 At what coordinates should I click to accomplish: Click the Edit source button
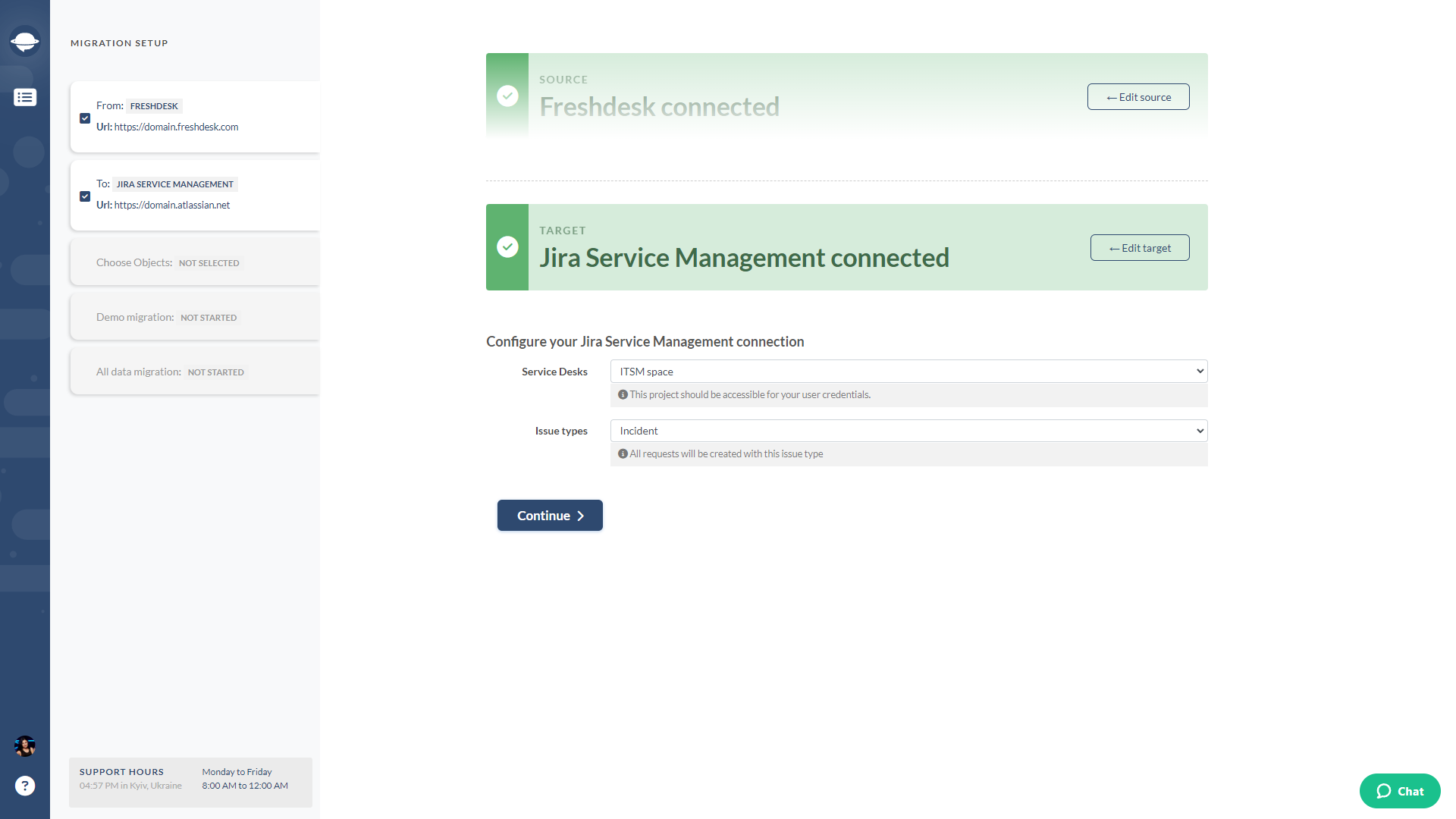(x=1138, y=97)
